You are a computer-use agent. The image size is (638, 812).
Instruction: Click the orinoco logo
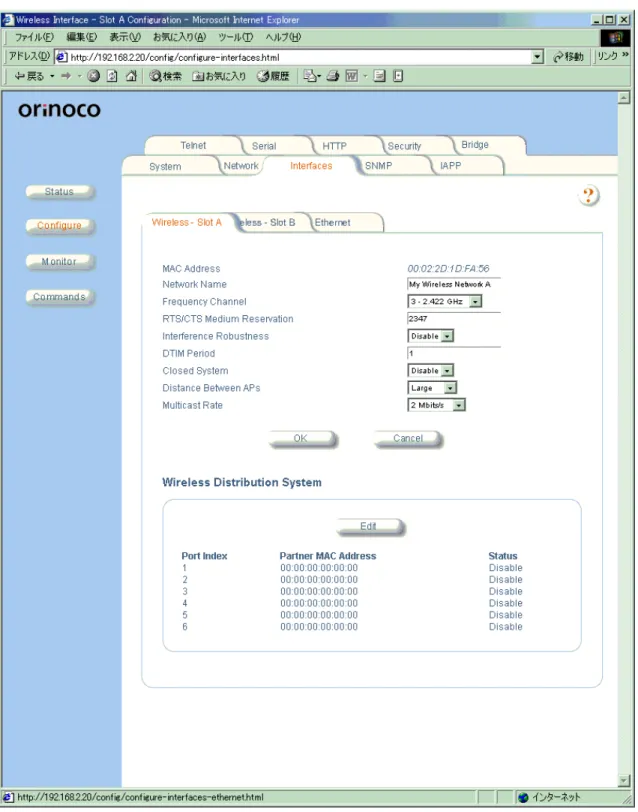60,109
